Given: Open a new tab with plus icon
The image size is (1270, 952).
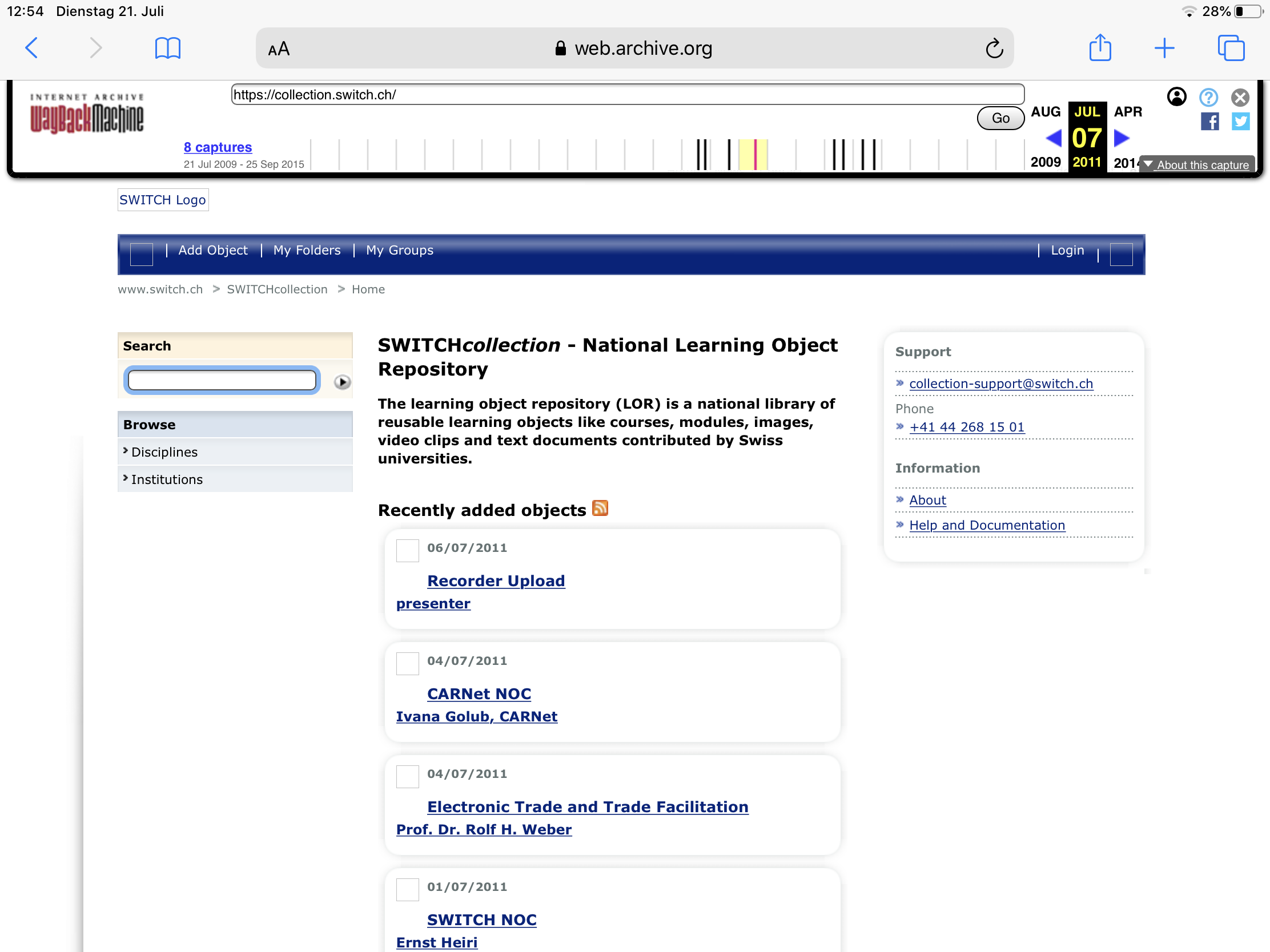Looking at the screenshot, I should pos(1164,48).
